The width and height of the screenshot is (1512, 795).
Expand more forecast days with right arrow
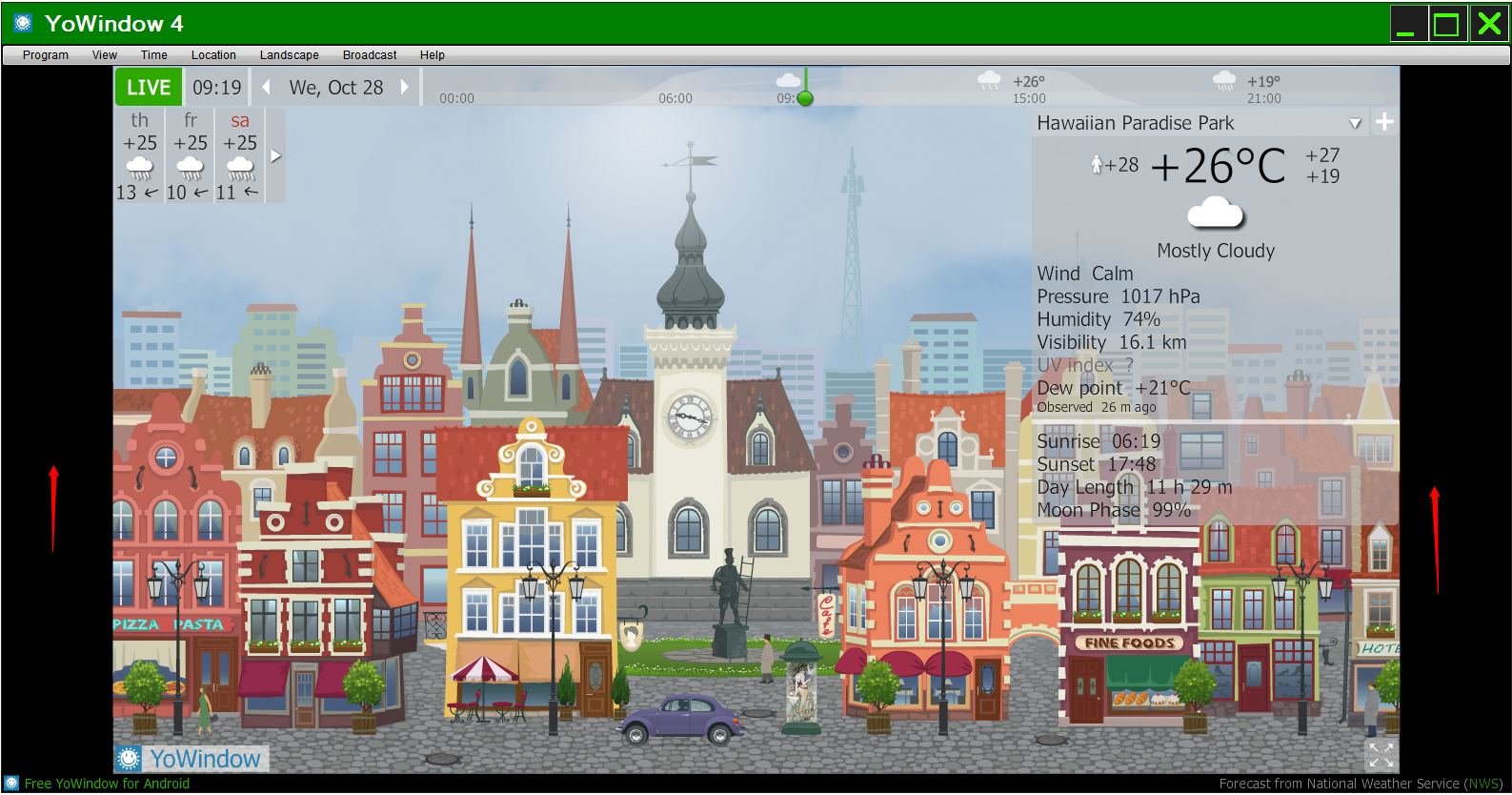click(275, 155)
